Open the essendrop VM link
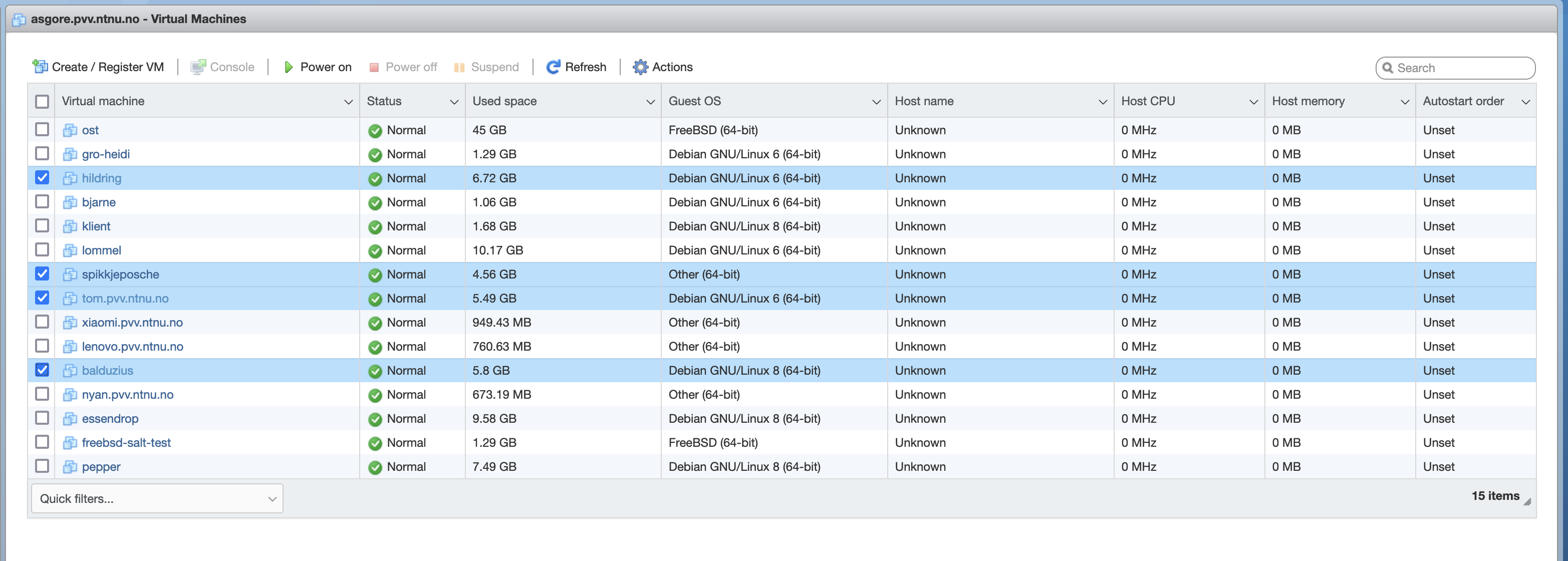This screenshot has height=561, width=1568. click(x=110, y=419)
